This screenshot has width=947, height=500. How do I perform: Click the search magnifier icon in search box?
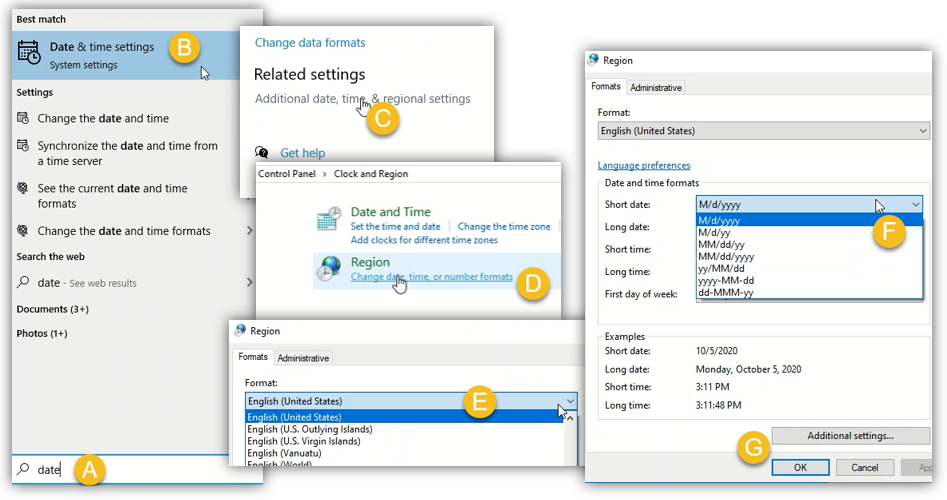pos(23,469)
